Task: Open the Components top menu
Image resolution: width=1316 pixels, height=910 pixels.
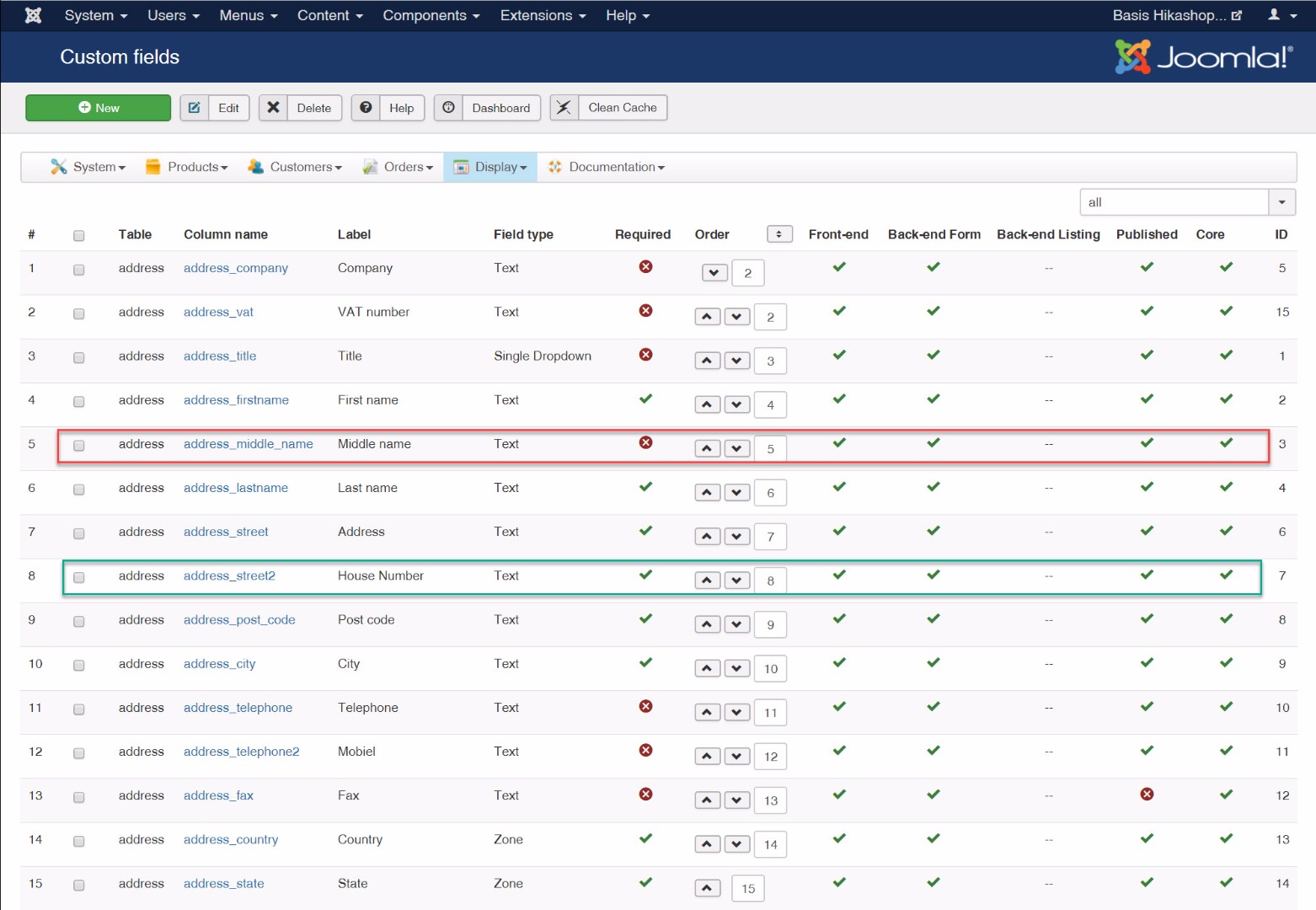Action: 431,15
